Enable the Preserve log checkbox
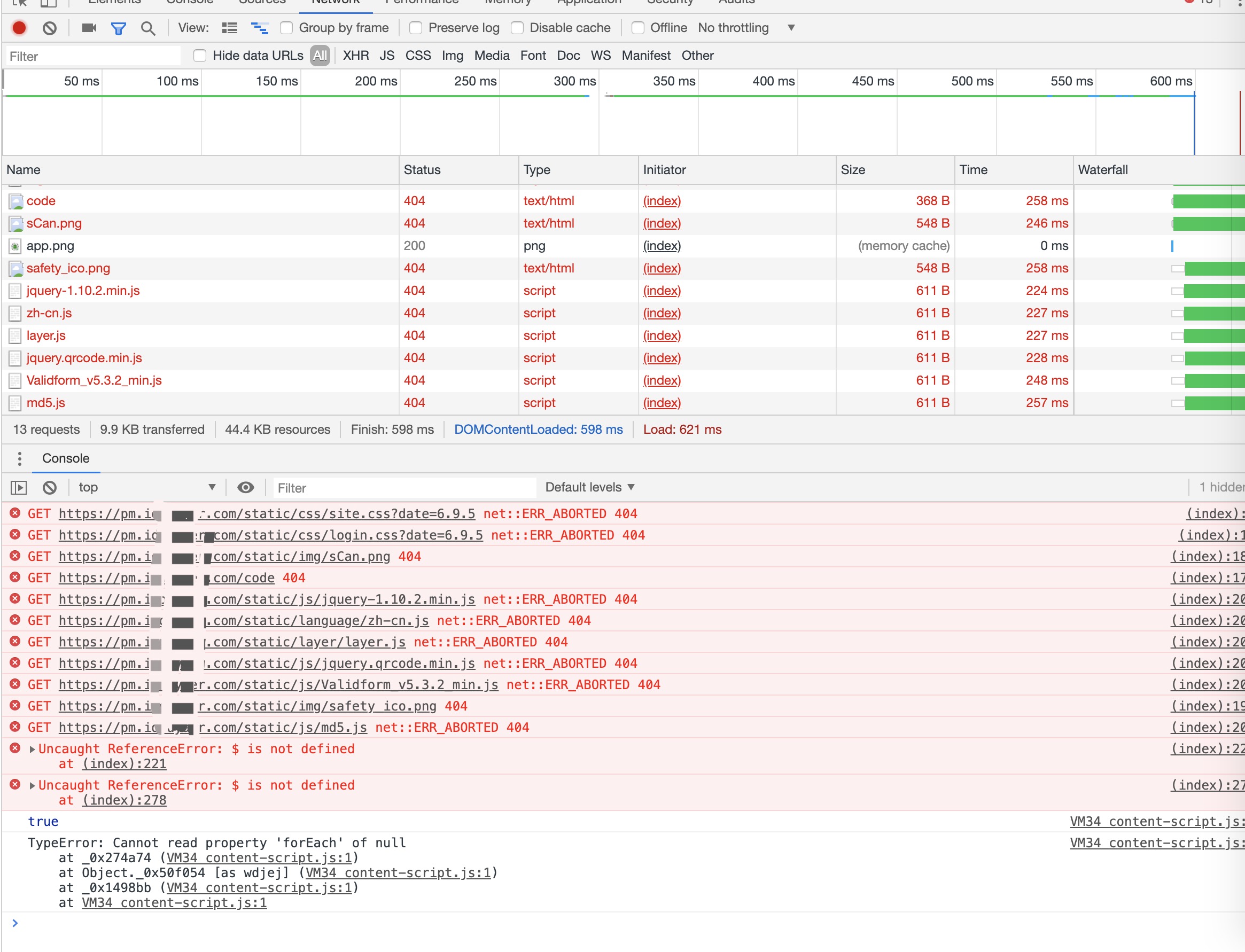Screen dimensions: 1245x952 point(416,28)
